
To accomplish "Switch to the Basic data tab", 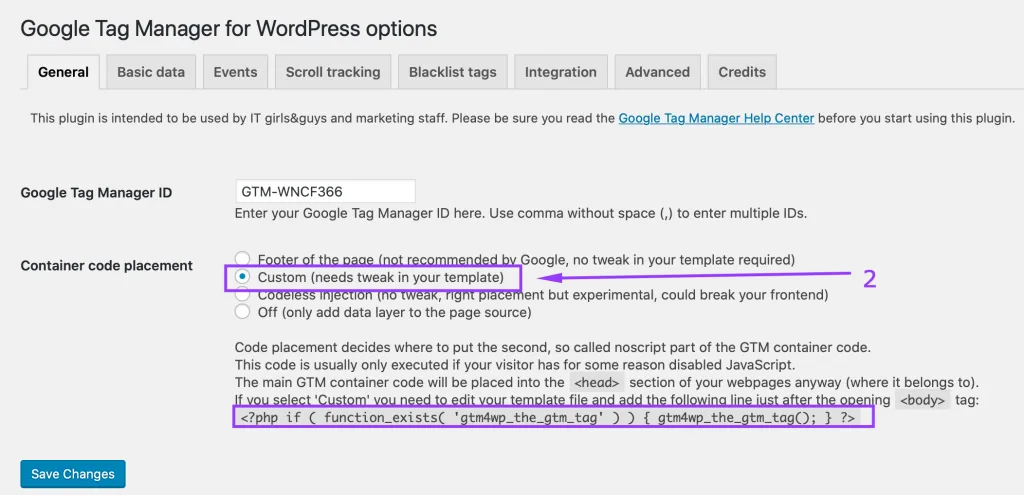I will point(151,72).
